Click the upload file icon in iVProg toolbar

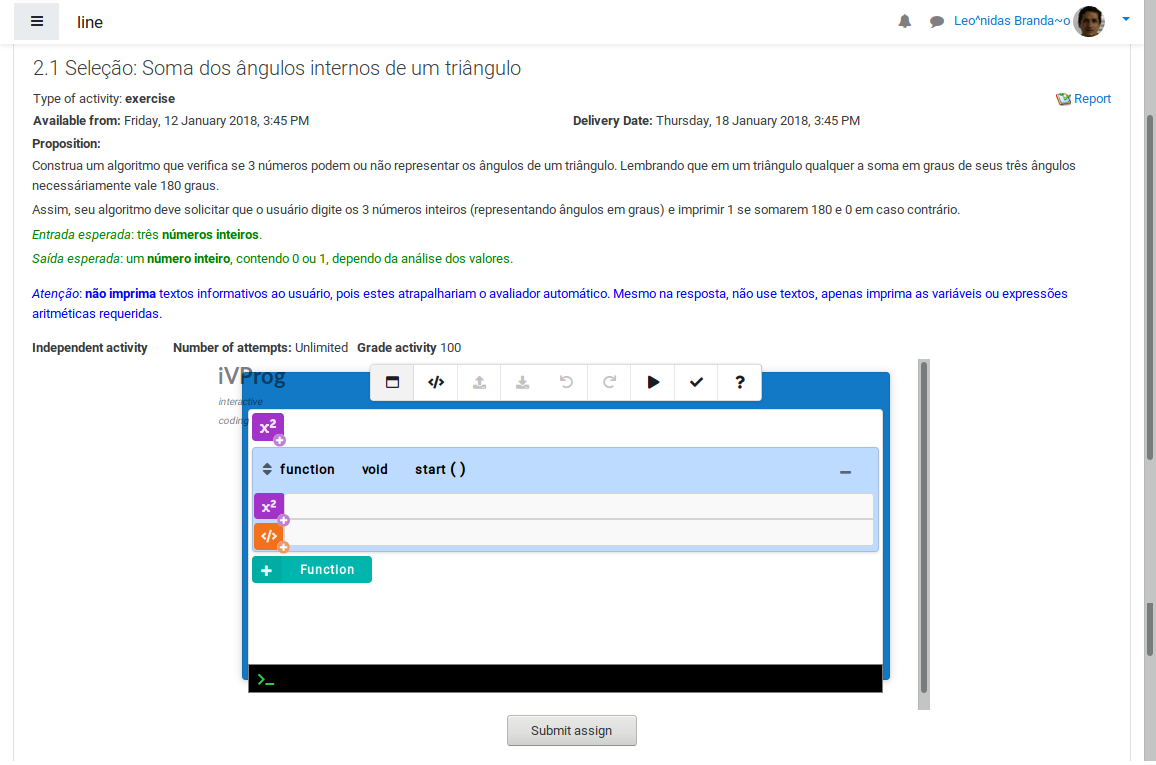click(479, 382)
